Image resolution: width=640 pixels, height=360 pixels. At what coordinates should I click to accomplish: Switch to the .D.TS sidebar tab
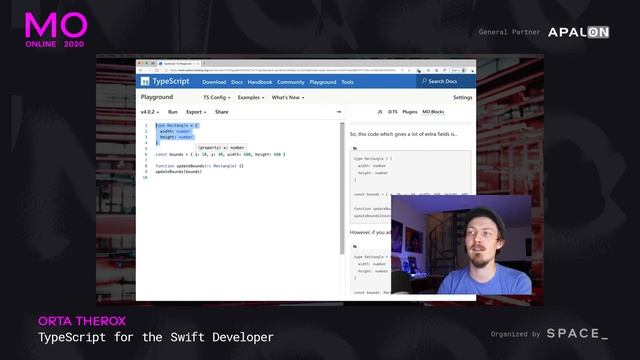392,112
